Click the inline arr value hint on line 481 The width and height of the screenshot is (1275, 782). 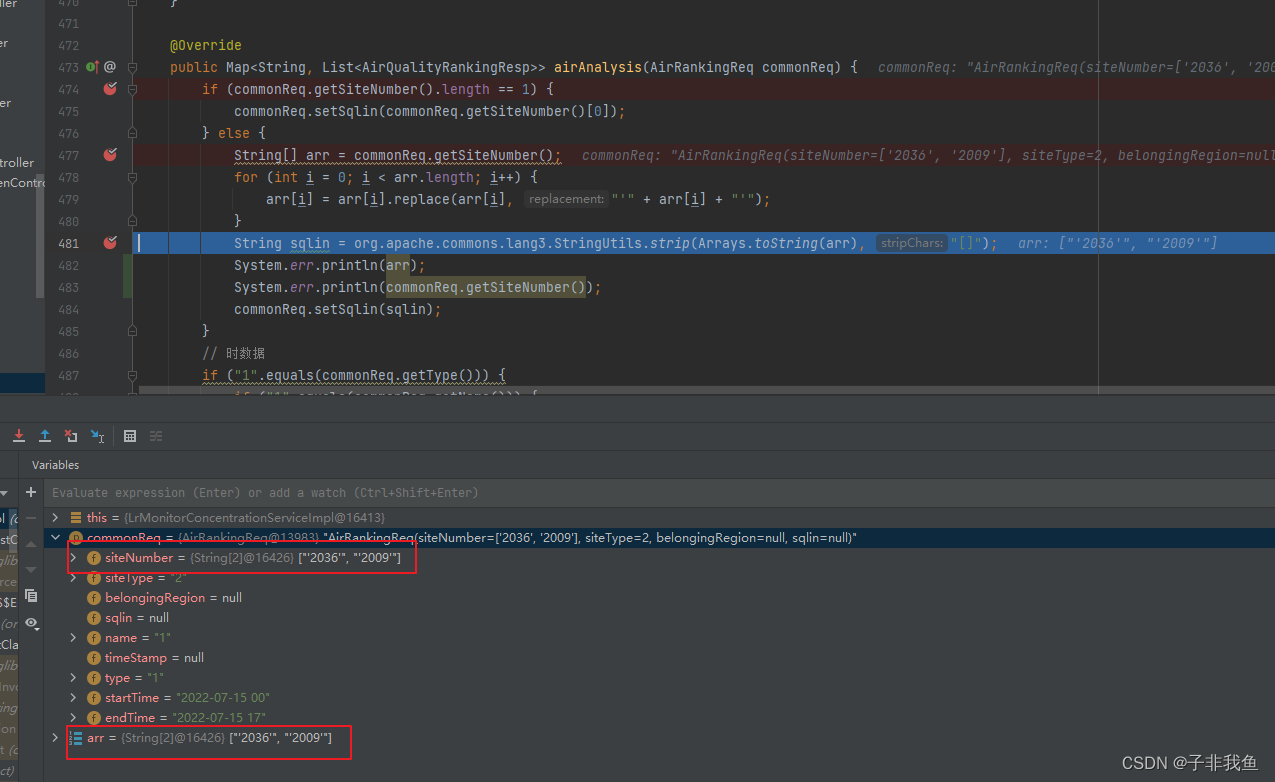(1118, 243)
